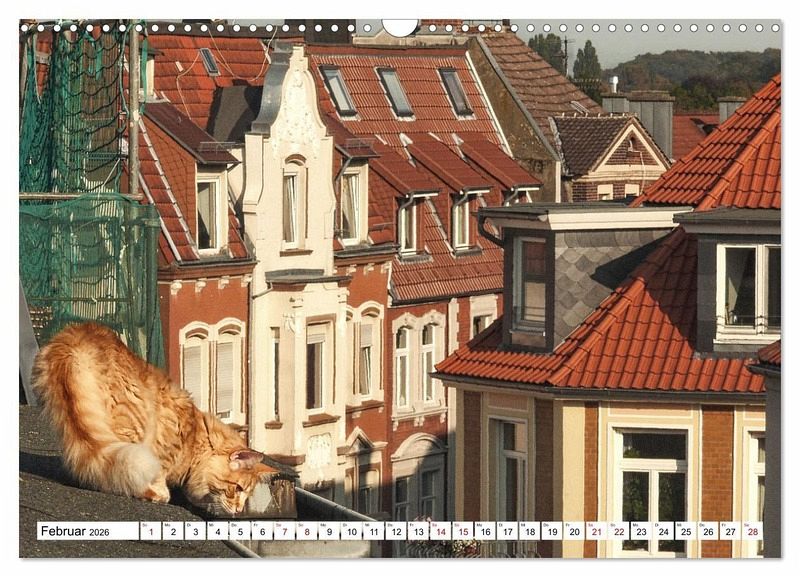Select Saturday 28 in the calendar strip
800x577 pixels.
click(753, 531)
